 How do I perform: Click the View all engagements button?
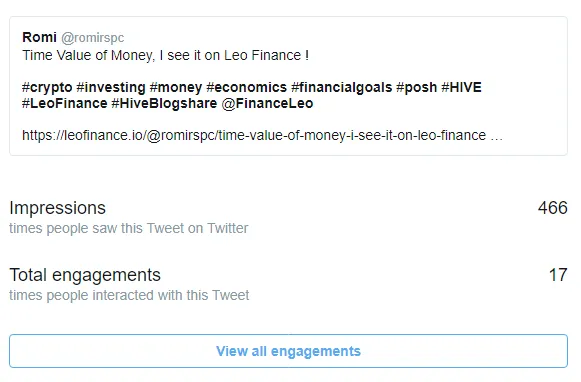288,351
